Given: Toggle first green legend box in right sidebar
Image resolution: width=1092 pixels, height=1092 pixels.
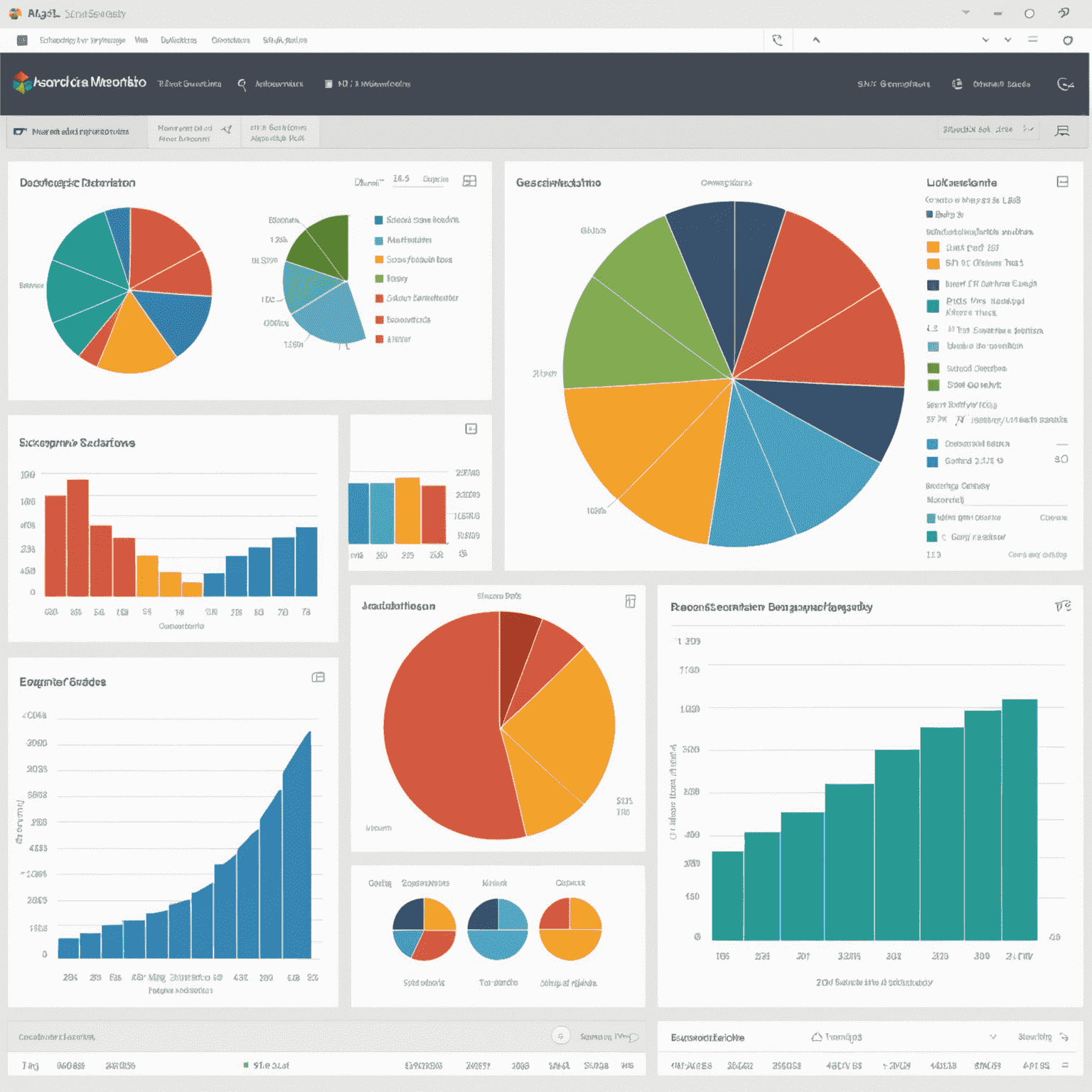Looking at the screenshot, I should coord(933,368).
